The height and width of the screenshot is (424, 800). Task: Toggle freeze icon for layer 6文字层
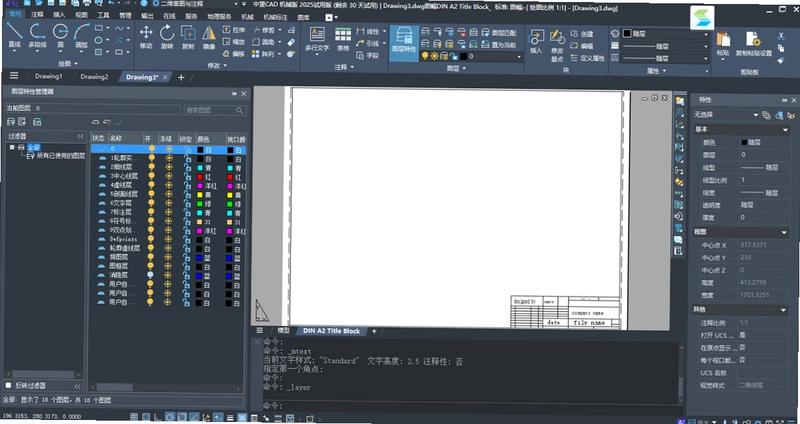(x=169, y=203)
